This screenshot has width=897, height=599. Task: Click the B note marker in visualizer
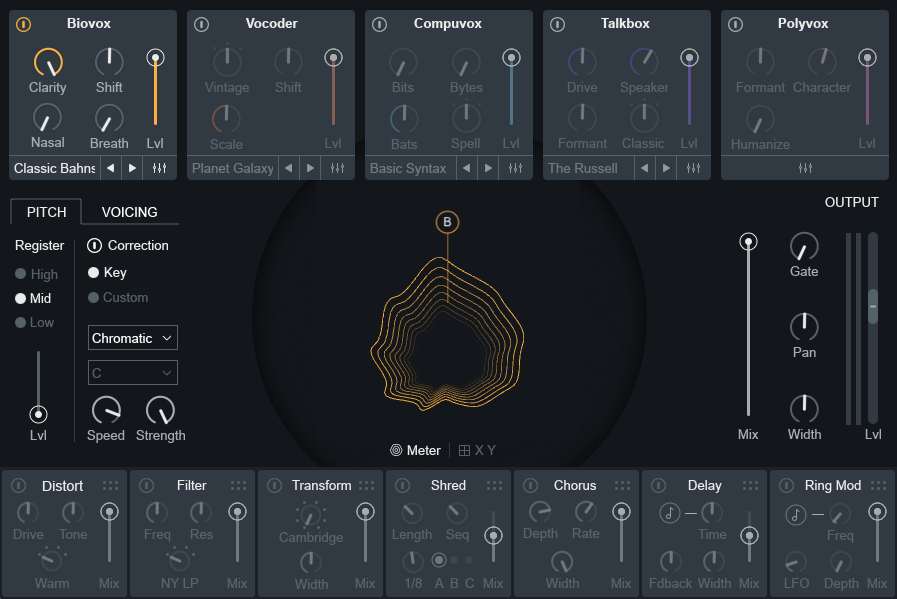point(447,222)
